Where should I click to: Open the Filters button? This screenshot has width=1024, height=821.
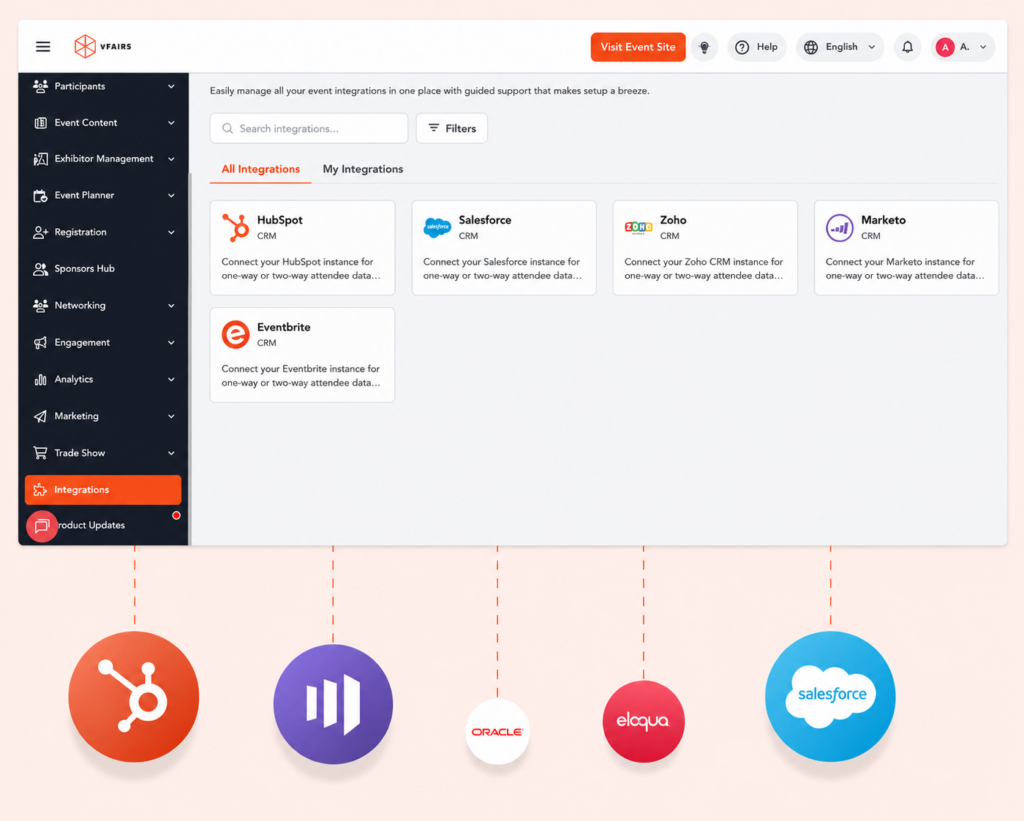pyautogui.click(x=452, y=128)
